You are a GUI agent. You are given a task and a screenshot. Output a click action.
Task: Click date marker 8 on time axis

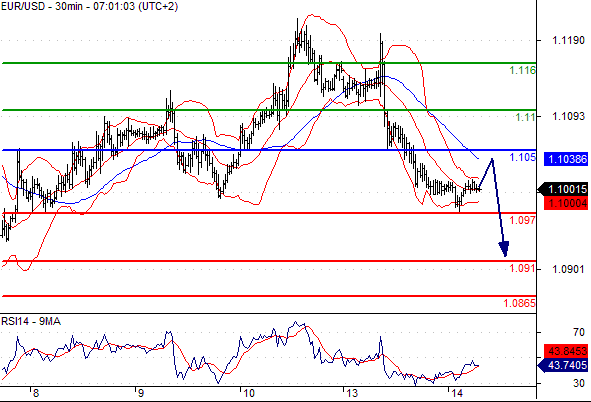(x=35, y=394)
